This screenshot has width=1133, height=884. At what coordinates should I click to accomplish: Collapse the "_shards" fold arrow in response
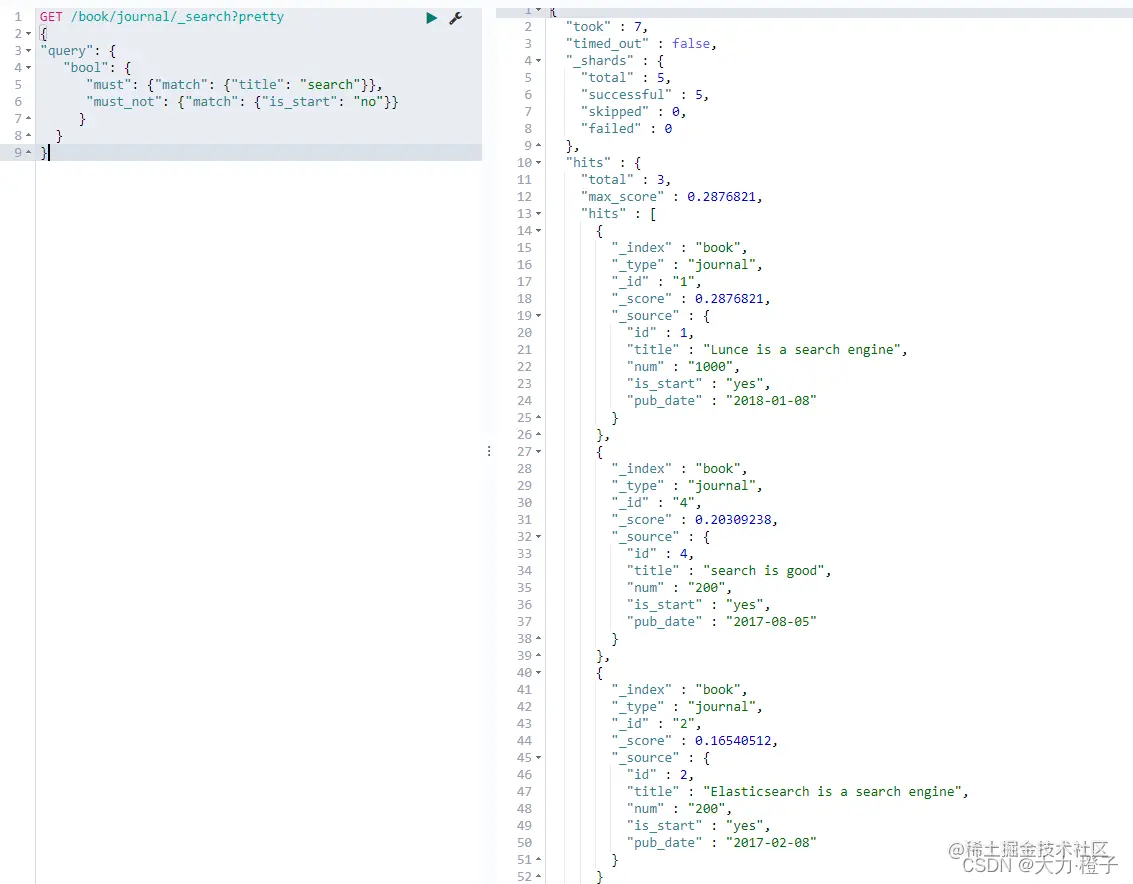coord(538,61)
